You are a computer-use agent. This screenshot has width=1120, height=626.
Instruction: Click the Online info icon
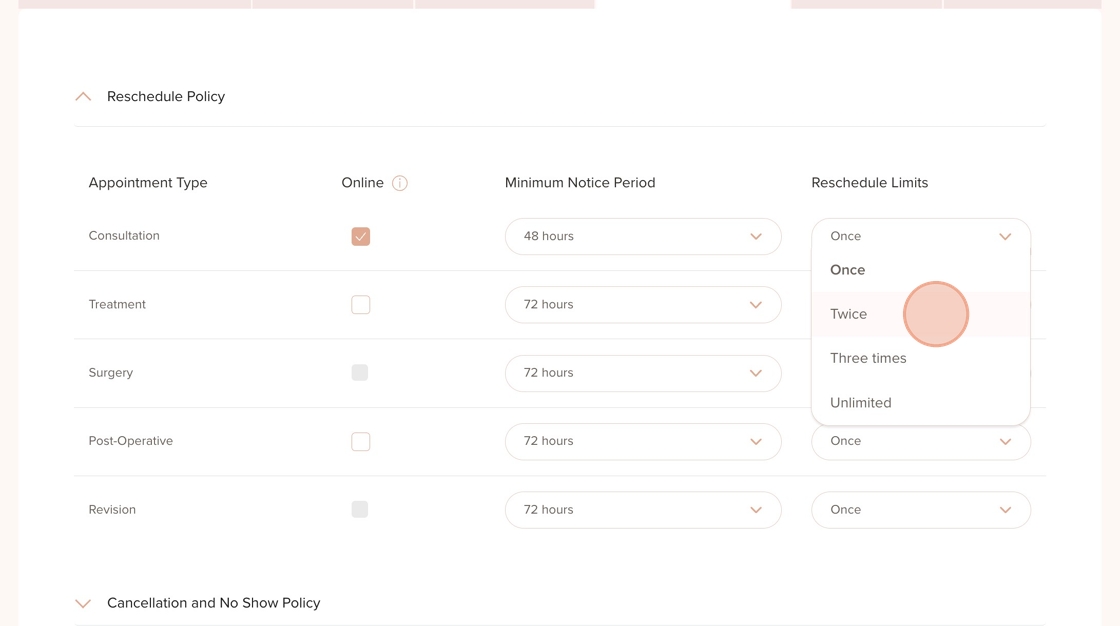(x=400, y=183)
